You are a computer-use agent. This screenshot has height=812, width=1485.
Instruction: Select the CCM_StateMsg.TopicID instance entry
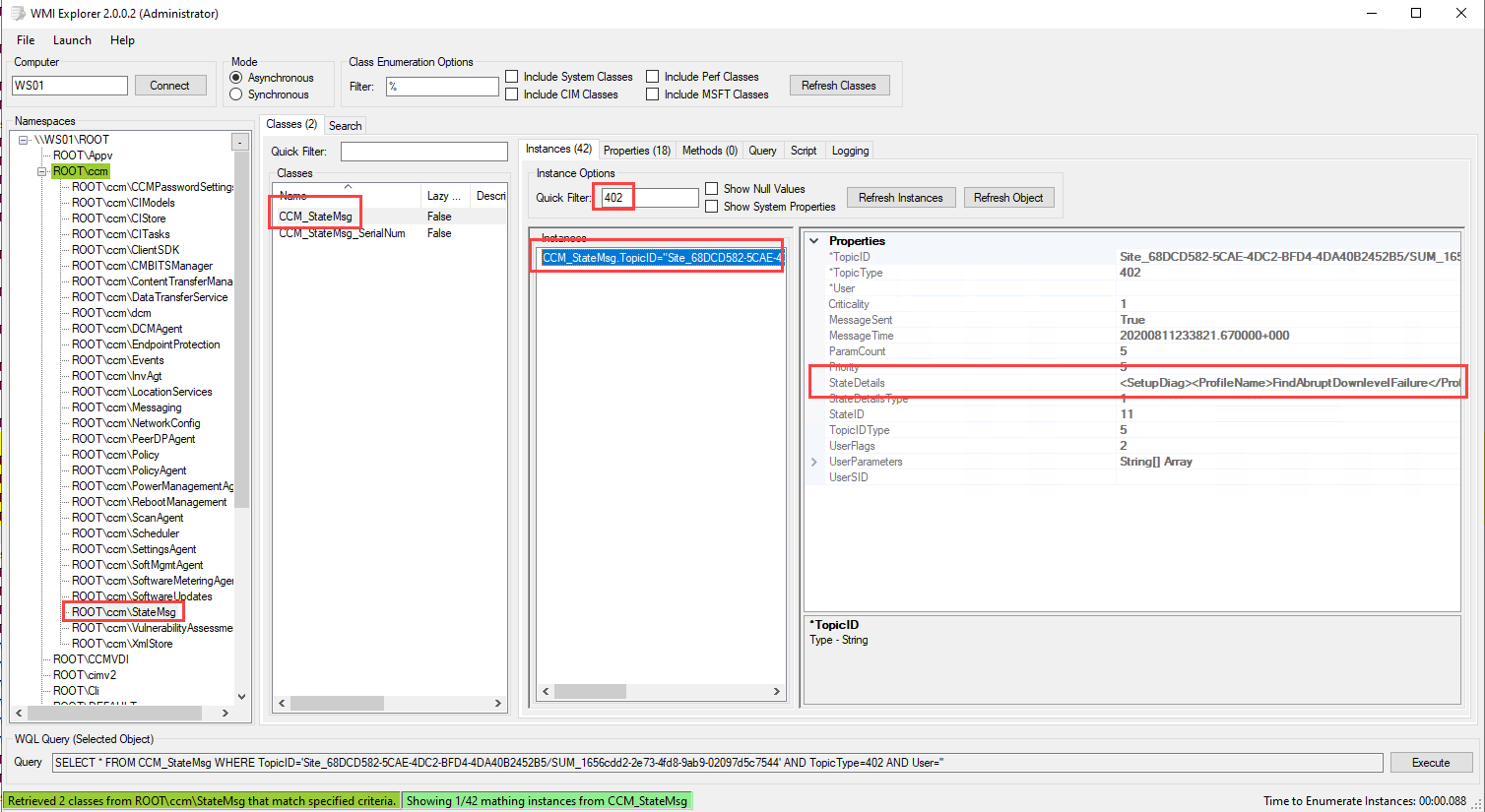[x=661, y=258]
